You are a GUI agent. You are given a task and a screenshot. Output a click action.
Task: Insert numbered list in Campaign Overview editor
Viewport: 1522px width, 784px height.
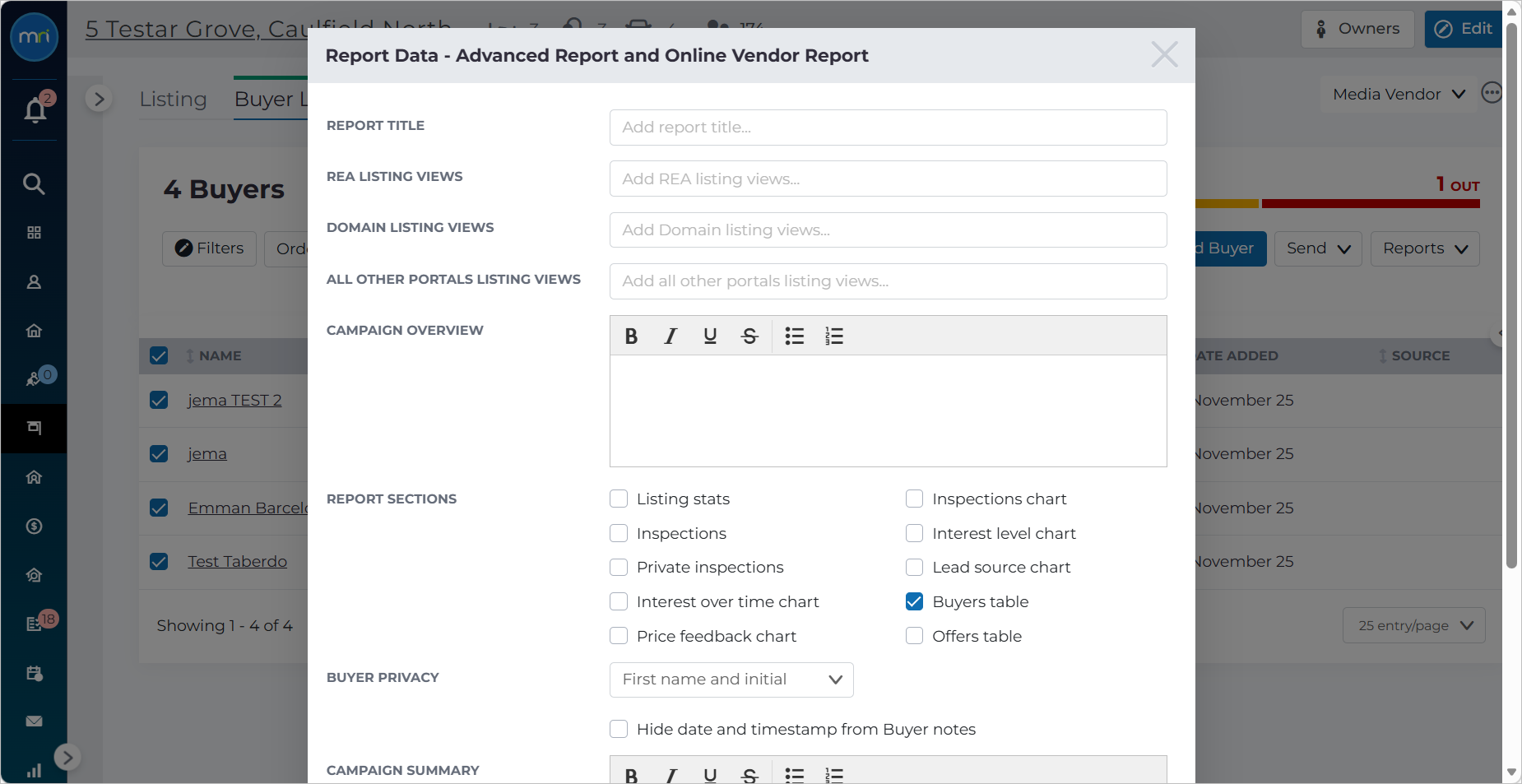click(834, 336)
